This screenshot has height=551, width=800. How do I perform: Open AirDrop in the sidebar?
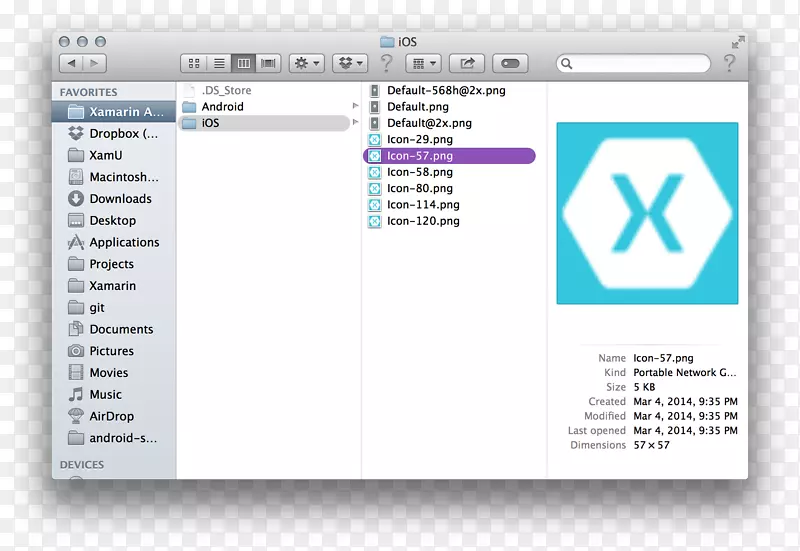click(114, 416)
